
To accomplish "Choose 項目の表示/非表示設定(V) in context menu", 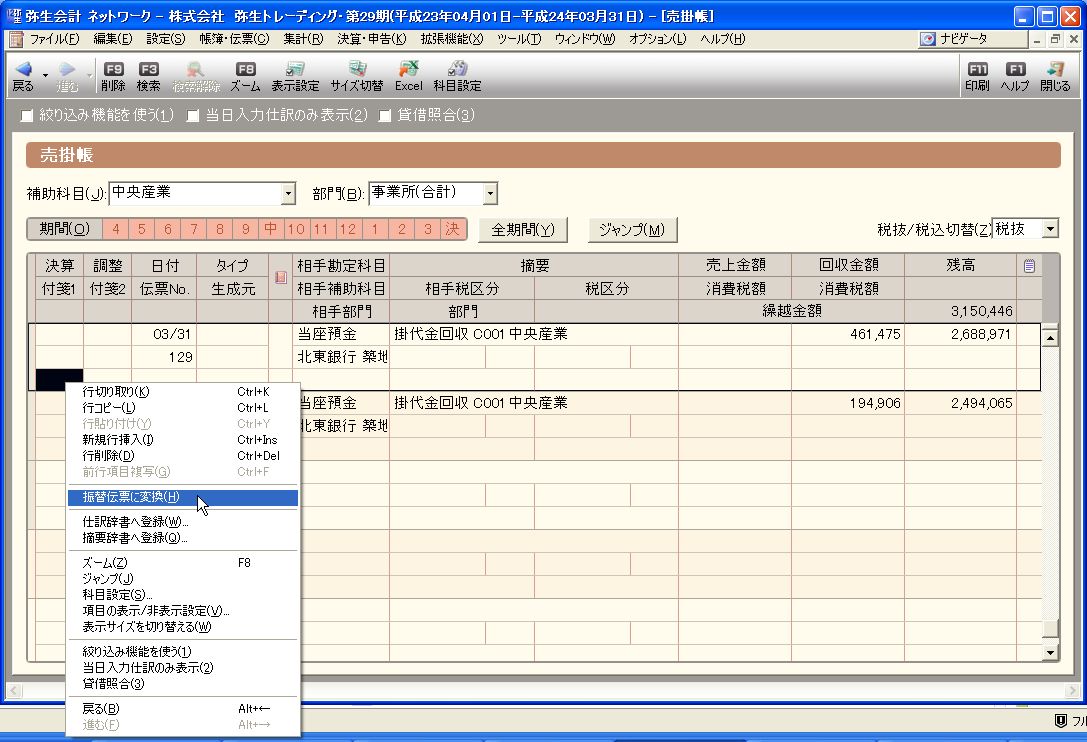I will point(183,611).
